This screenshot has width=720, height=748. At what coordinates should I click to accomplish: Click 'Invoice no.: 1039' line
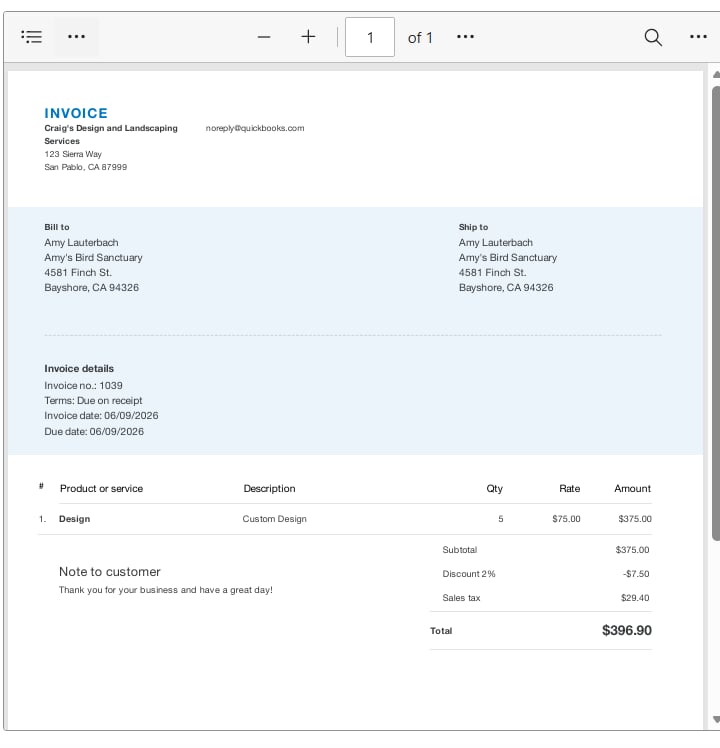pos(83,385)
